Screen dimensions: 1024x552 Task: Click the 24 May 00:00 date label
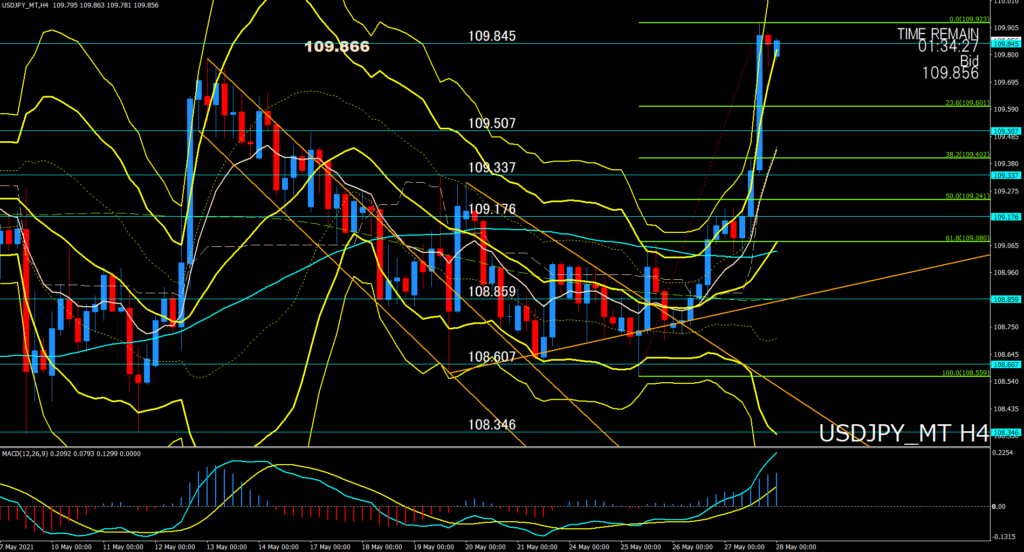coord(589,547)
